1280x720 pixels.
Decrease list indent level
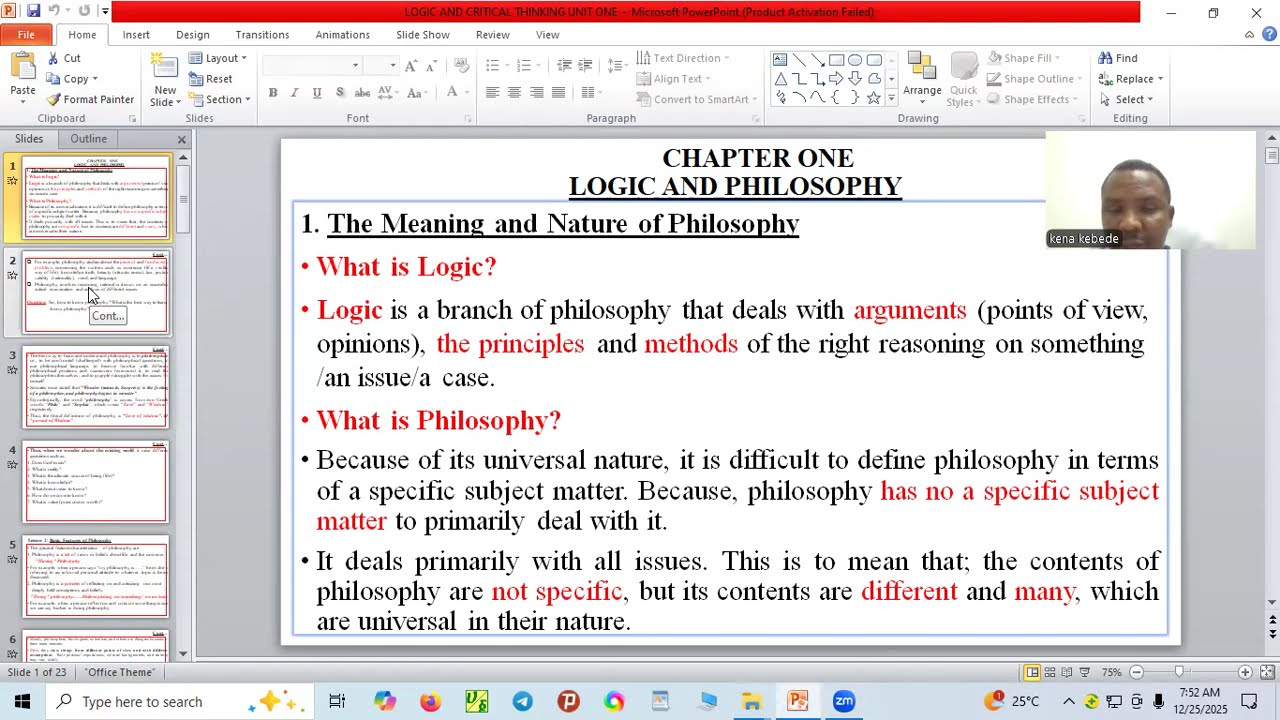(x=564, y=65)
